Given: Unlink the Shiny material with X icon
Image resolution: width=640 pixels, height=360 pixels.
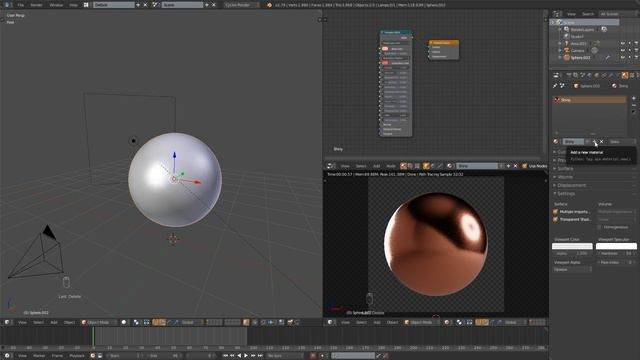Looking at the screenshot, I should coord(601,142).
